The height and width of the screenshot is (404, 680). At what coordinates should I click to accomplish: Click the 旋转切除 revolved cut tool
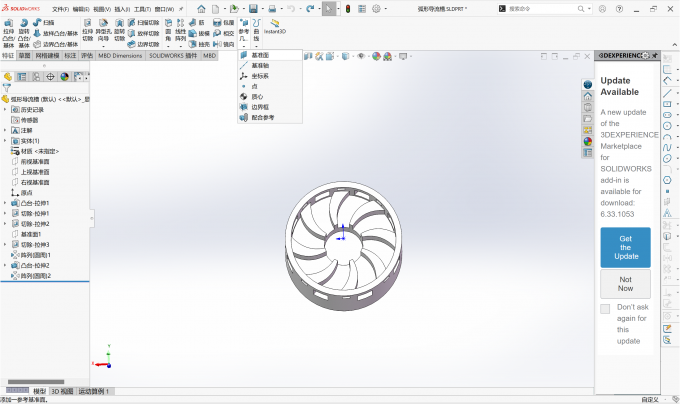coord(119,30)
